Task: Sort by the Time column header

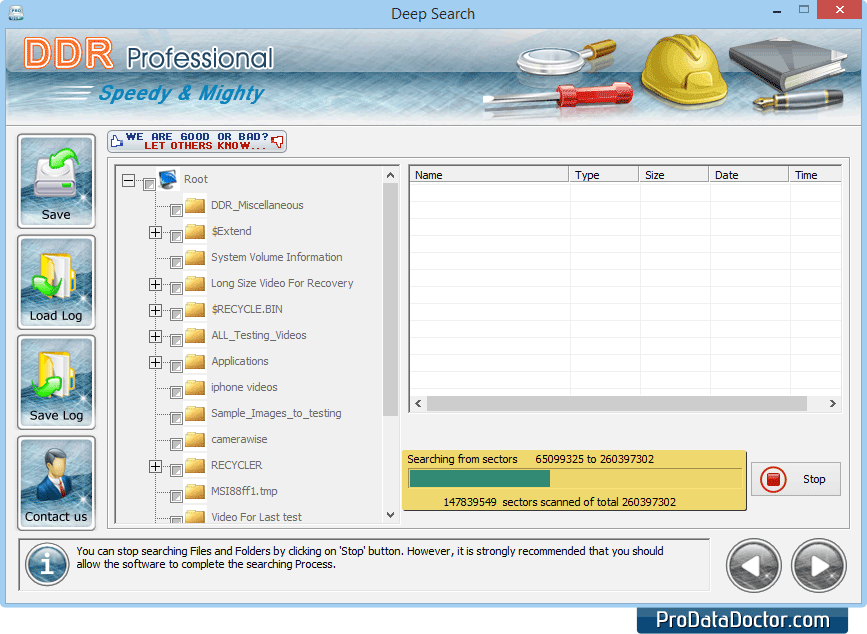Action: point(816,175)
